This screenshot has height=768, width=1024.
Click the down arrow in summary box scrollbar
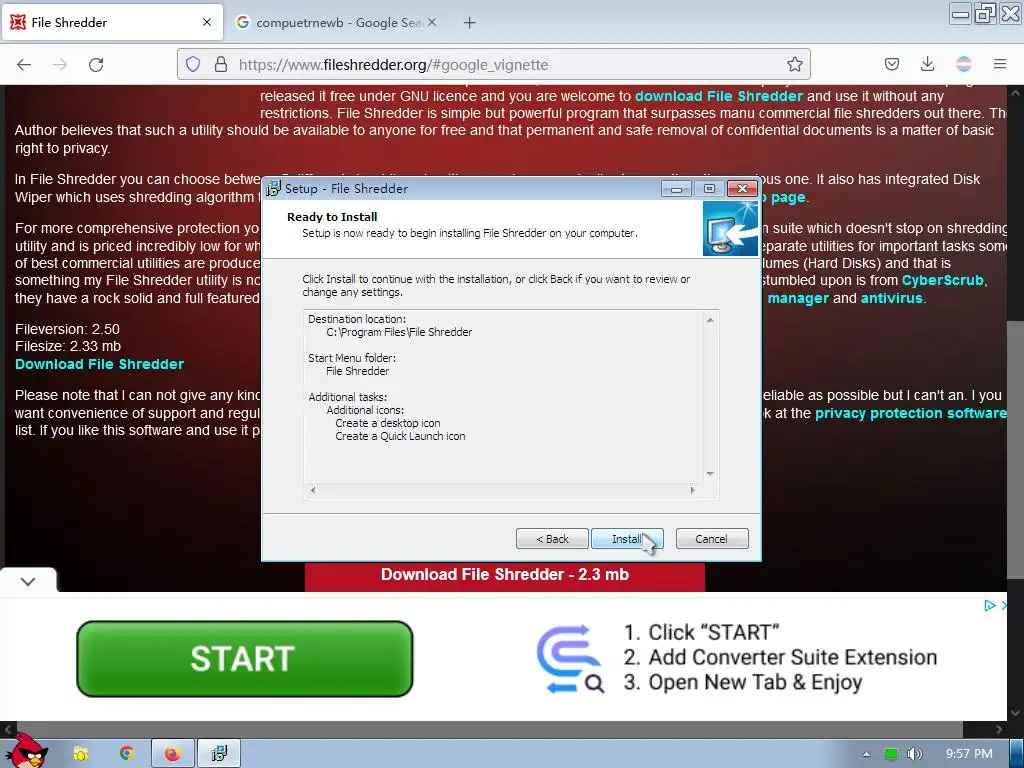(710, 473)
